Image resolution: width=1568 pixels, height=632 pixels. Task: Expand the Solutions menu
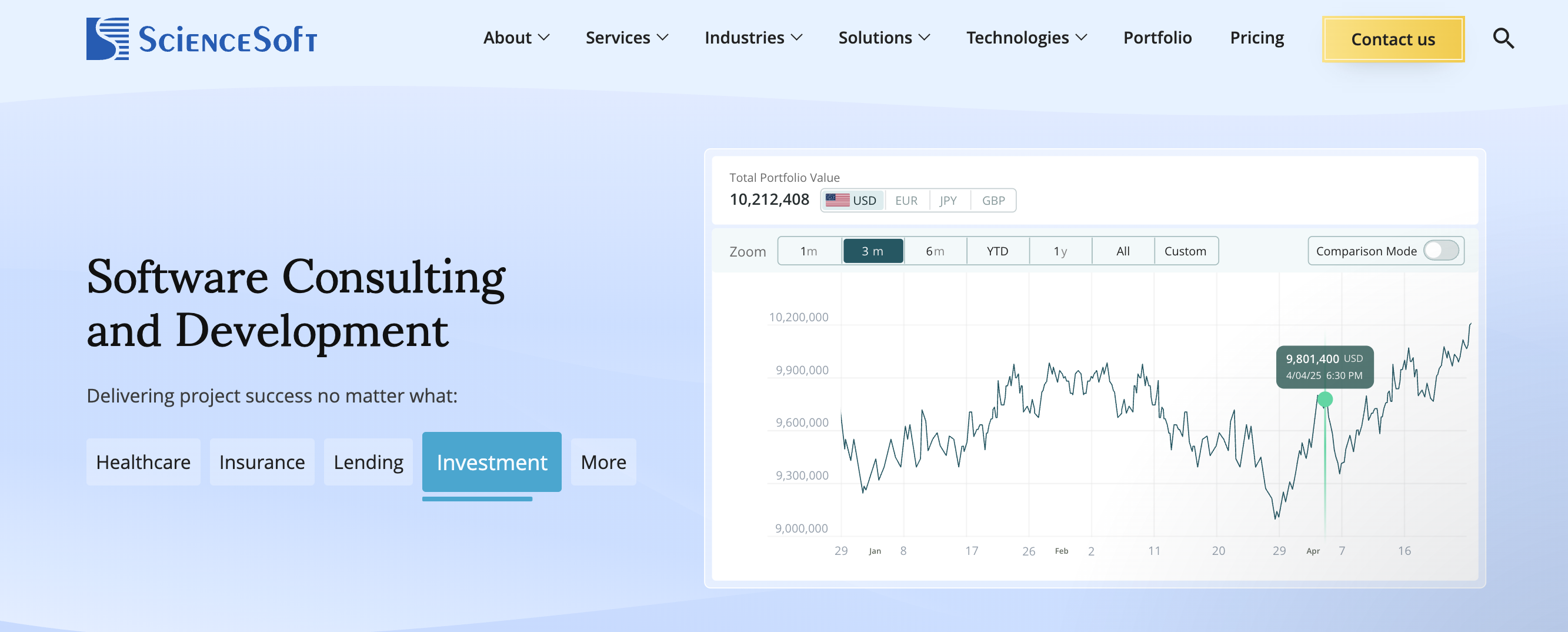click(884, 38)
